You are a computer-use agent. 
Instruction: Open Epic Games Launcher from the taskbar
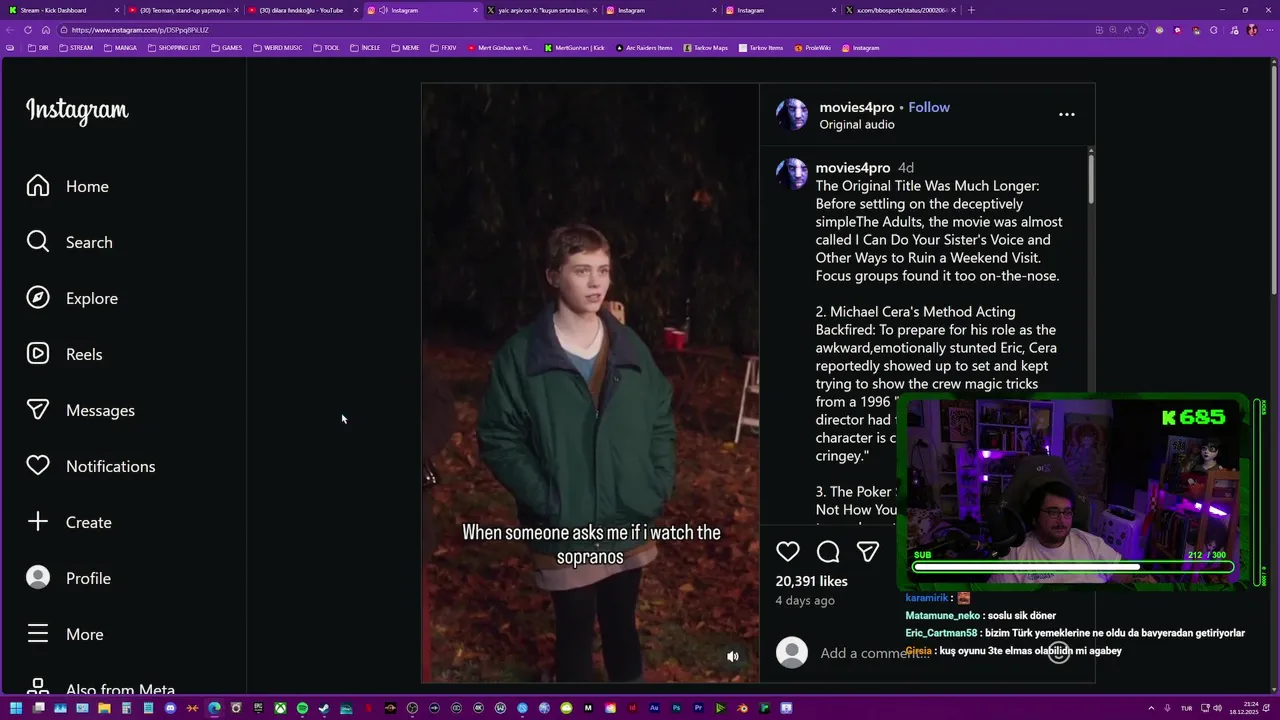pos(258,708)
